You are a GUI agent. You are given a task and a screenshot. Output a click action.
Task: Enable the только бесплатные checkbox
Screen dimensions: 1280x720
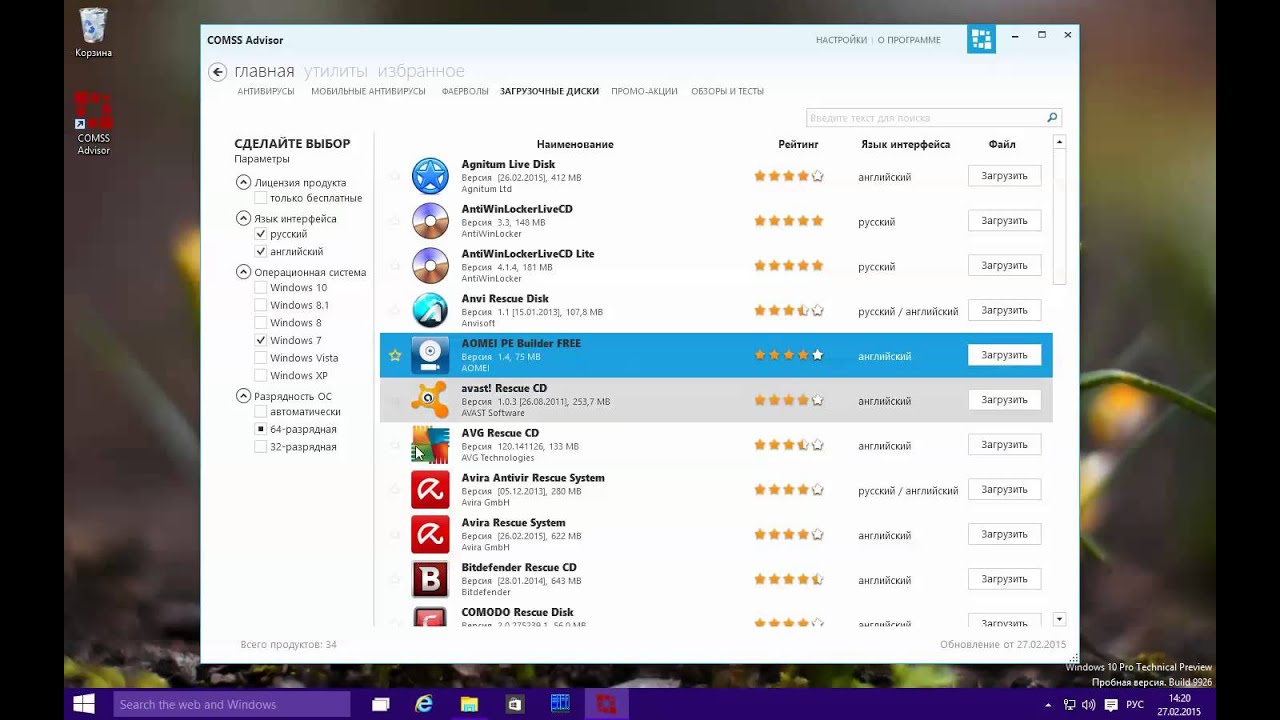[260, 198]
